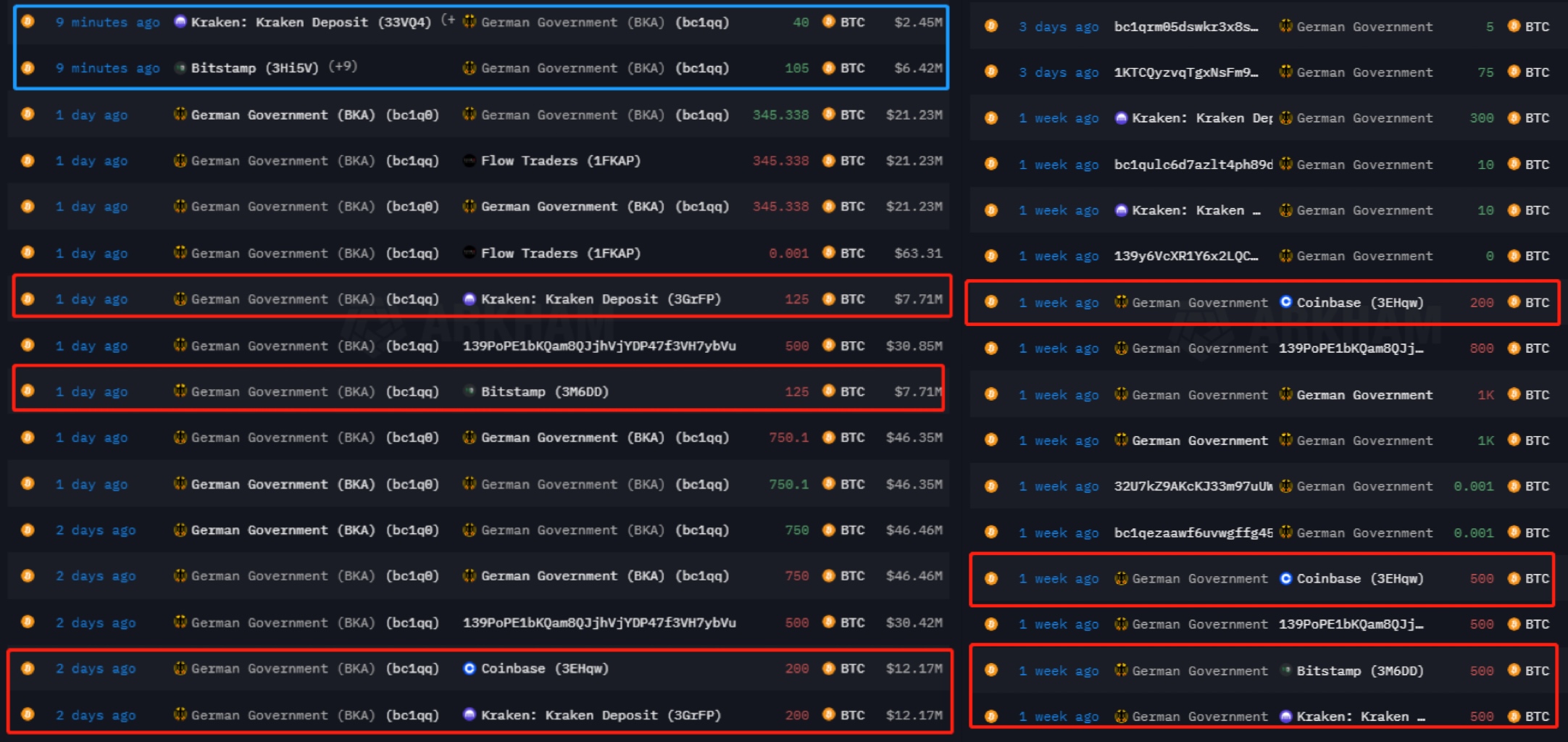The image size is (1568, 742).
Task: Click German Government crest in the 75 BTC row
Action: 1286,72
